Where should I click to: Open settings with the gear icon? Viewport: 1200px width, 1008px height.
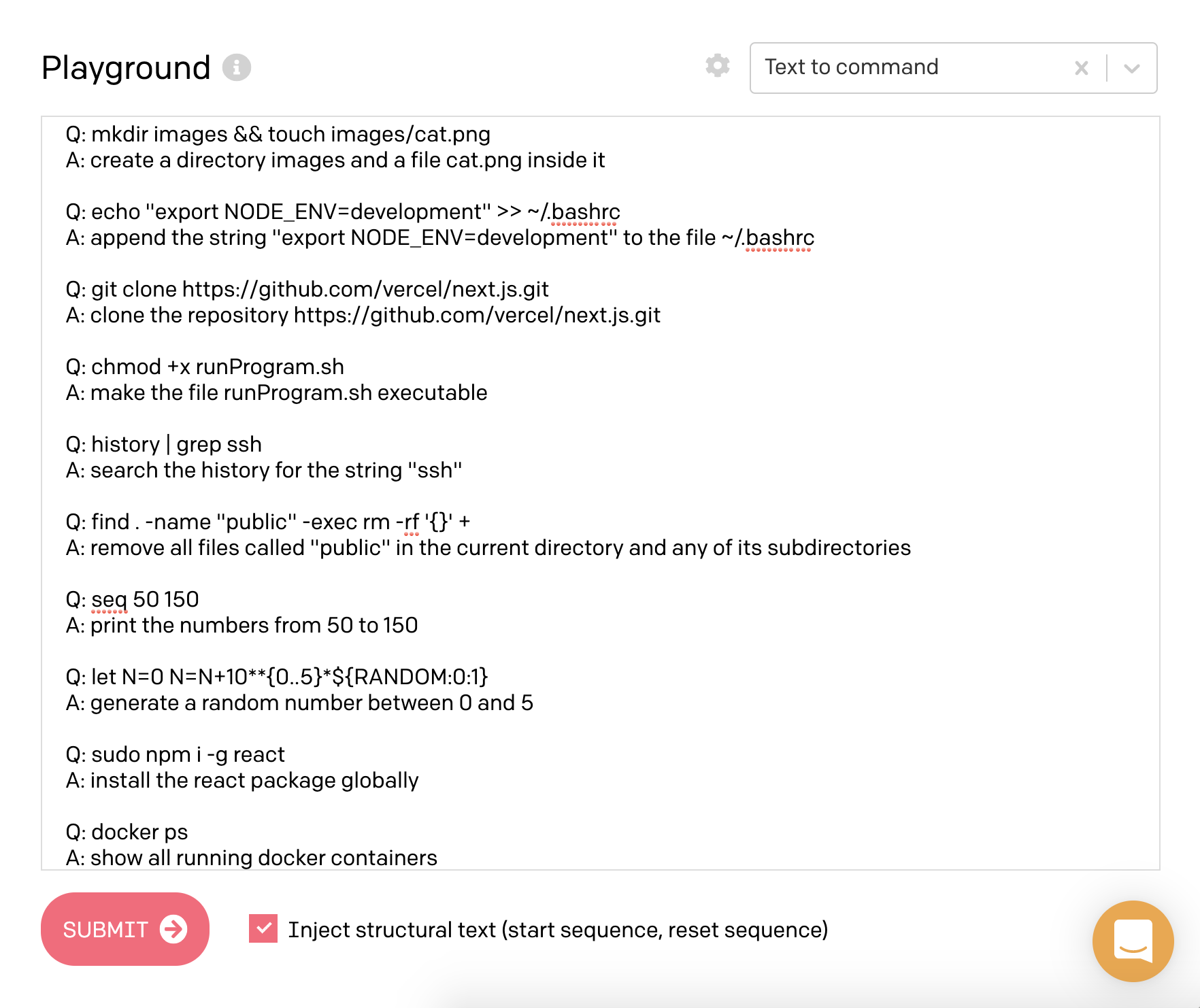click(x=718, y=66)
